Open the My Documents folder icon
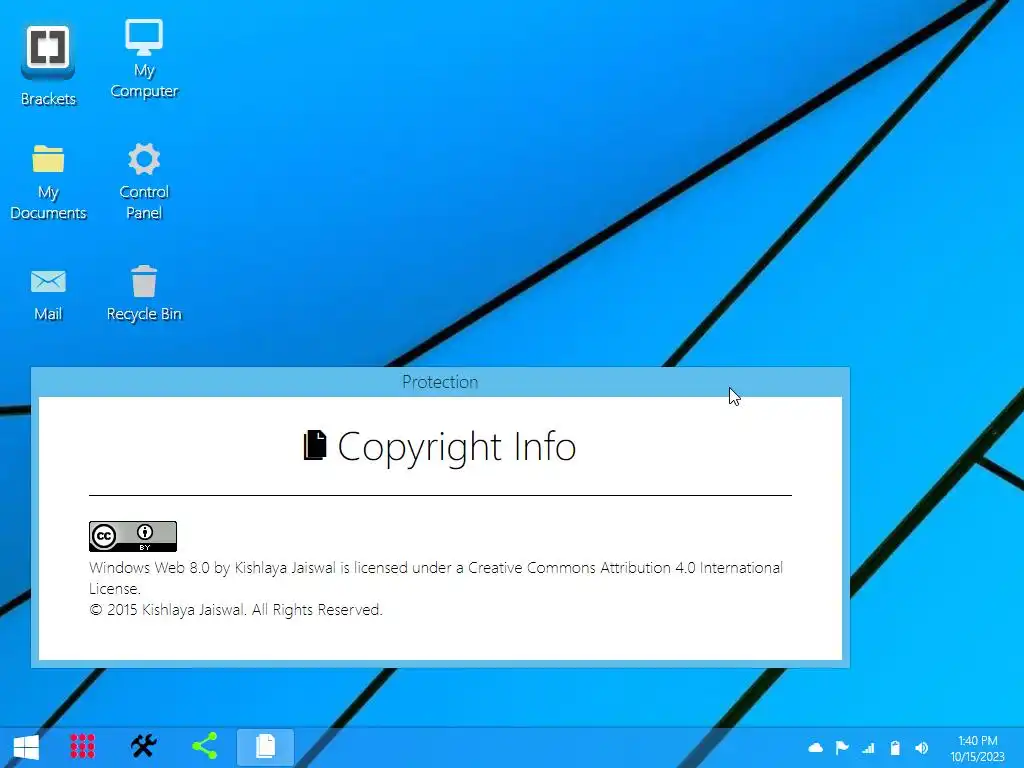This screenshot has height=768, width=1024. pyautogui.click(x=48, y=183)
